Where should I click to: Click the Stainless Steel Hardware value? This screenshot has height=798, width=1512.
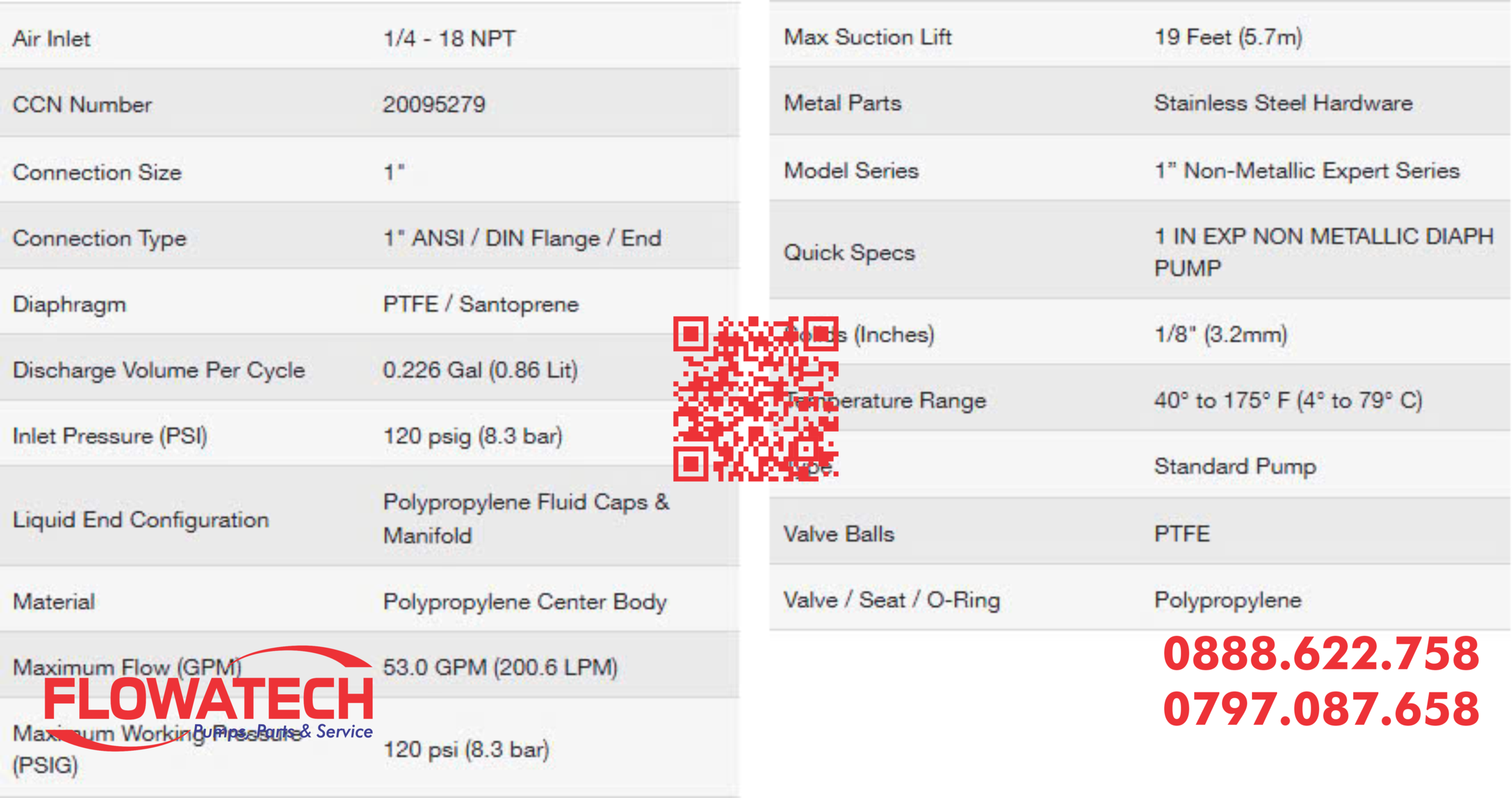[1283, 103]
